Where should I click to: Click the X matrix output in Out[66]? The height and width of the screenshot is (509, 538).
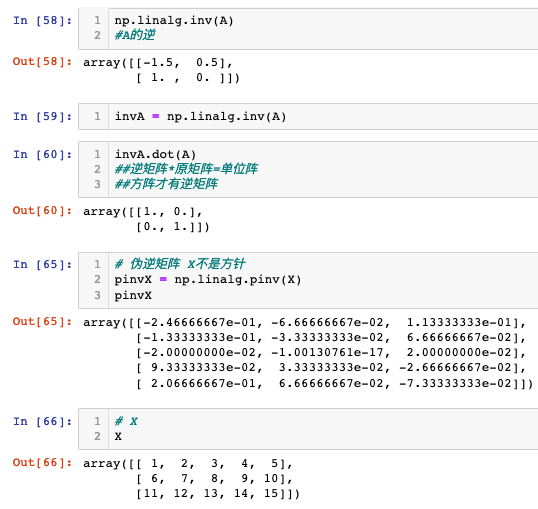point(191,478)
